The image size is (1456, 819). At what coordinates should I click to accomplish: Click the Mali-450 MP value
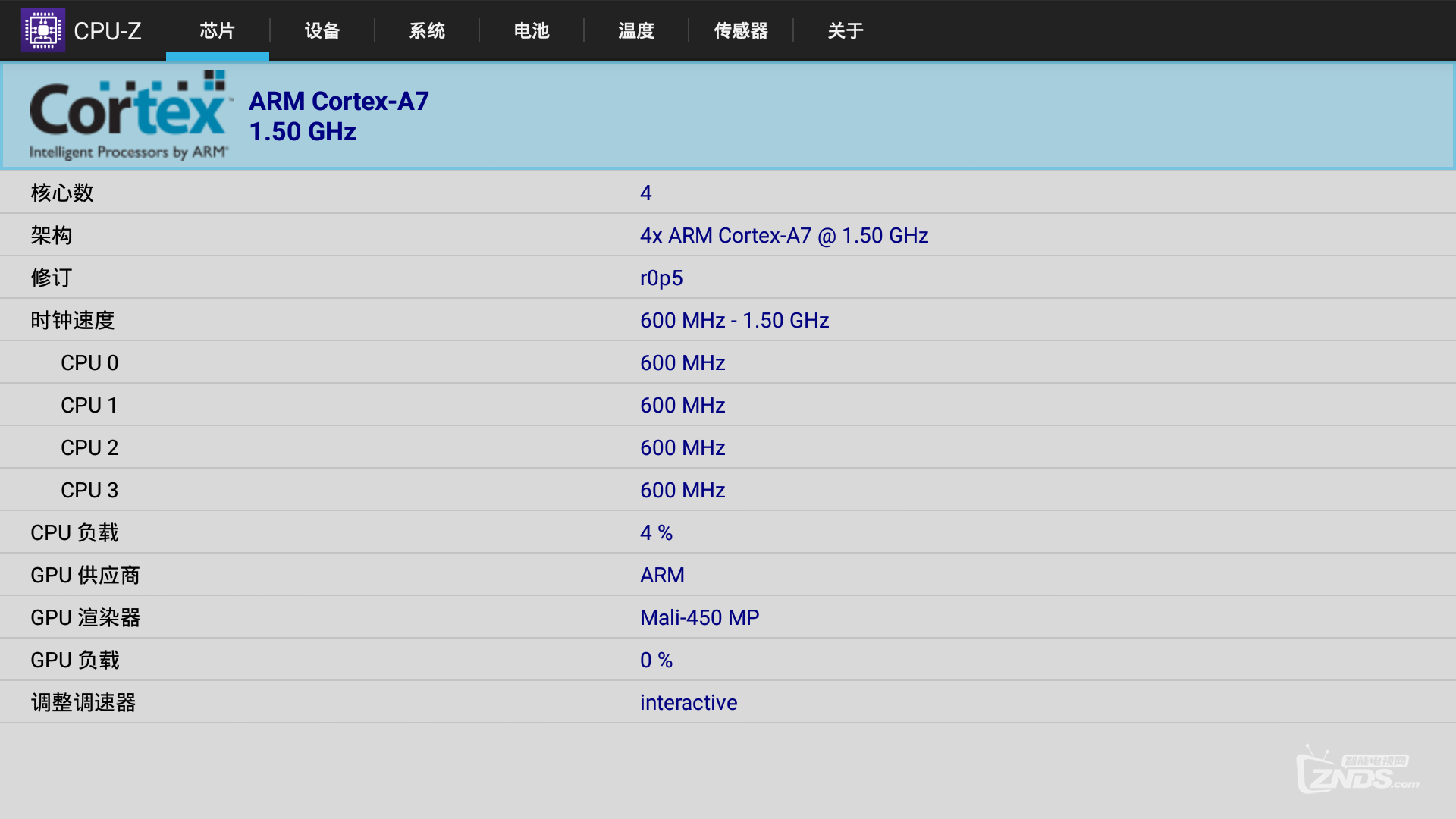point(700,617)
